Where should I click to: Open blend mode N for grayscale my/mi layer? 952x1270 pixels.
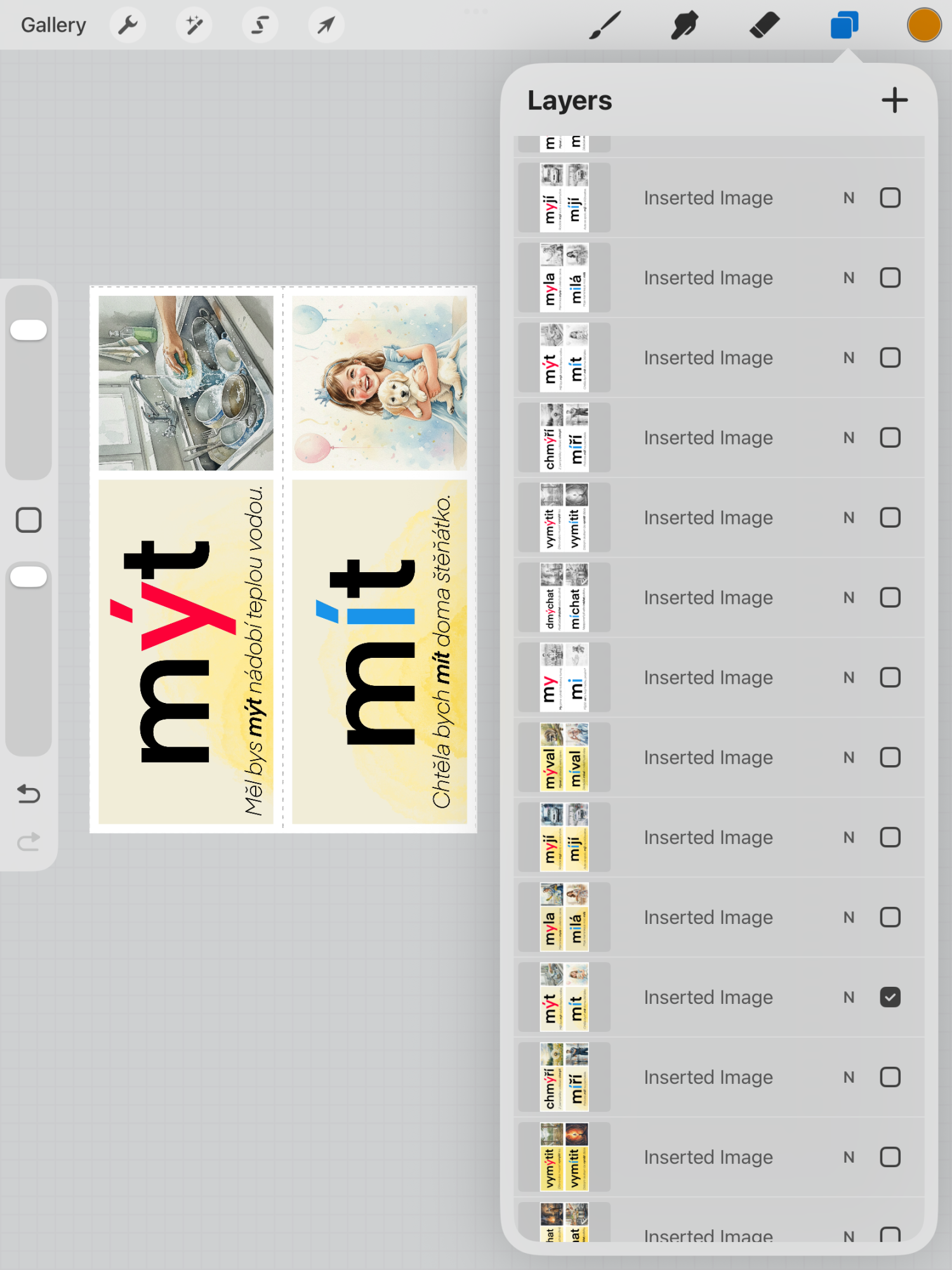[x=849, y=678]
